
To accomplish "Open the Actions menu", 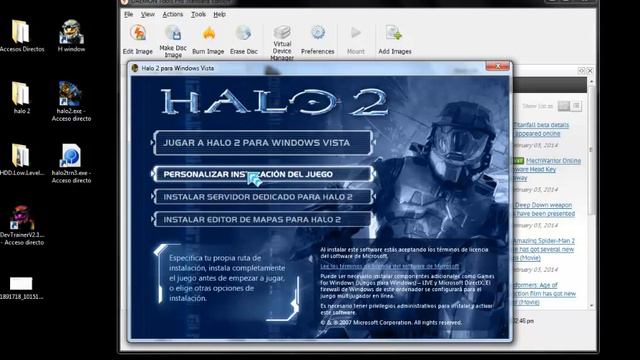I will 173,14.
